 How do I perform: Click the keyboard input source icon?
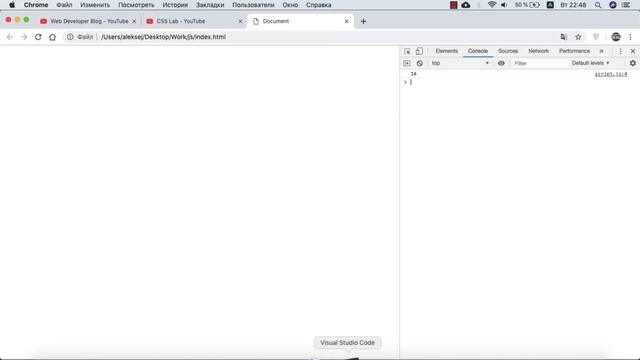pyautogui.click(x=550, y=5)
